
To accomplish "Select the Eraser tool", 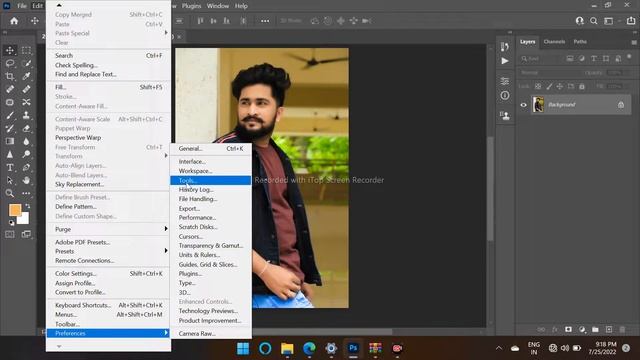I will click(x=26, y=129).
